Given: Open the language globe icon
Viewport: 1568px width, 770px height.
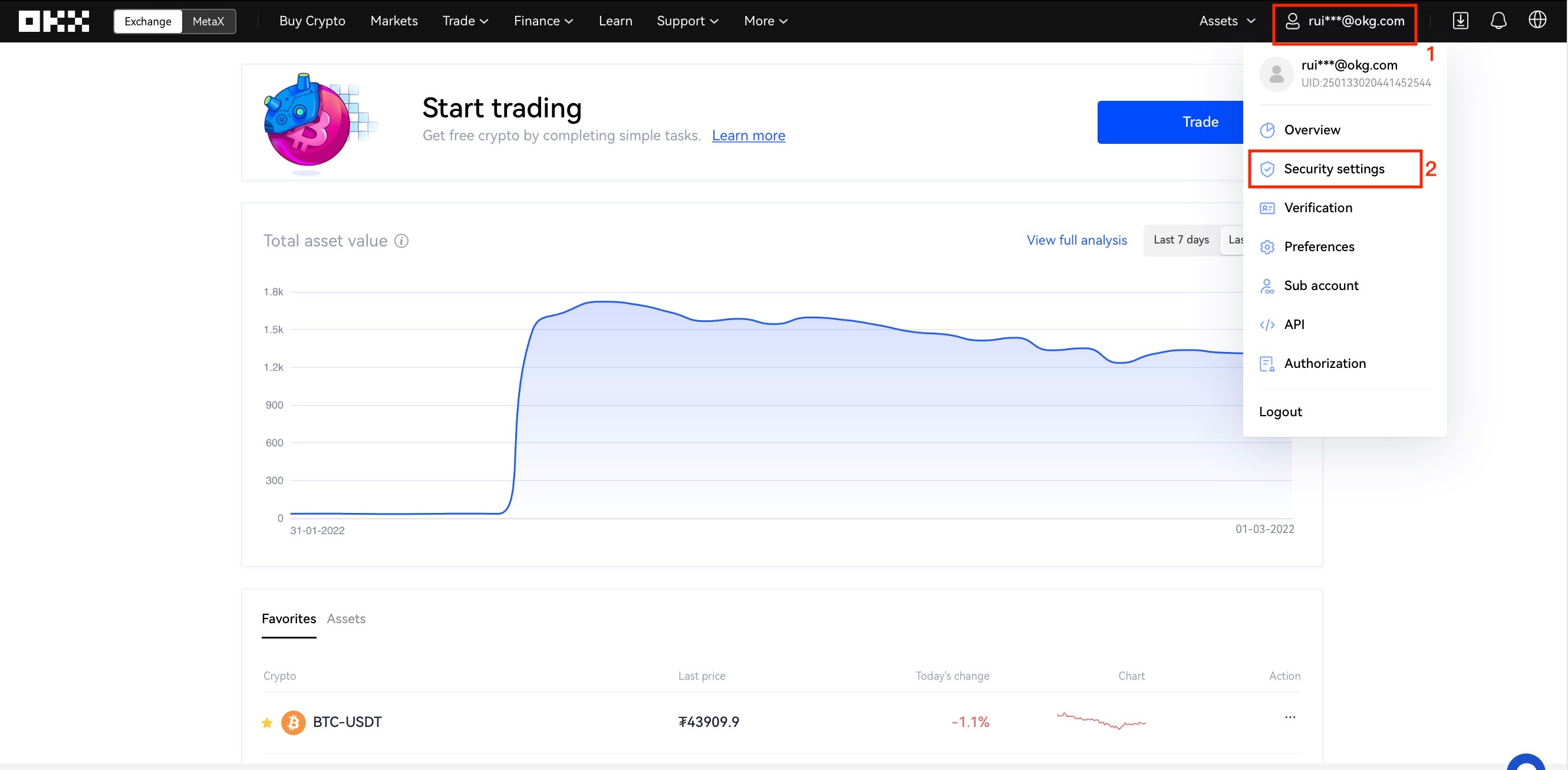Looking at the screenshot, I should pyautogui.click(x=1537, y=20).
